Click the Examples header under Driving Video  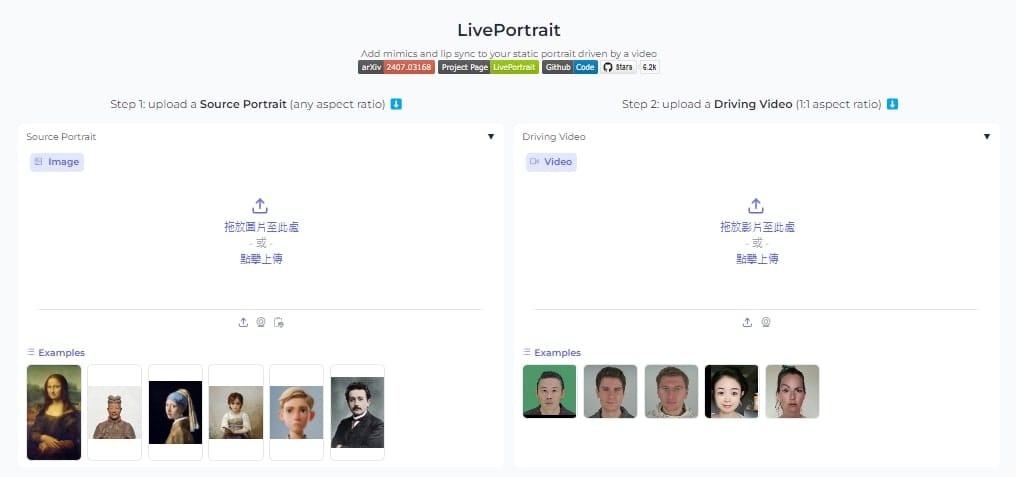pos(551,353)
